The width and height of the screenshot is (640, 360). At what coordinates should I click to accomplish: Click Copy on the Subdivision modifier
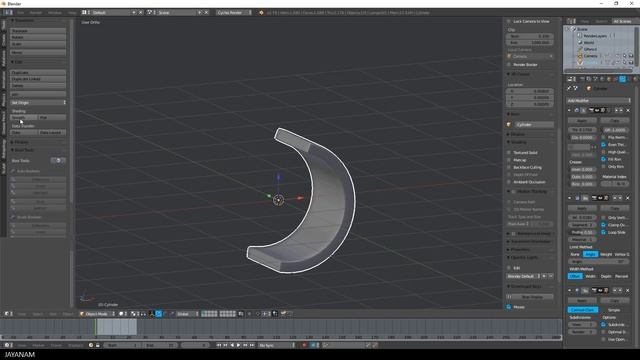pyautogui.click(x=614, y=301)
